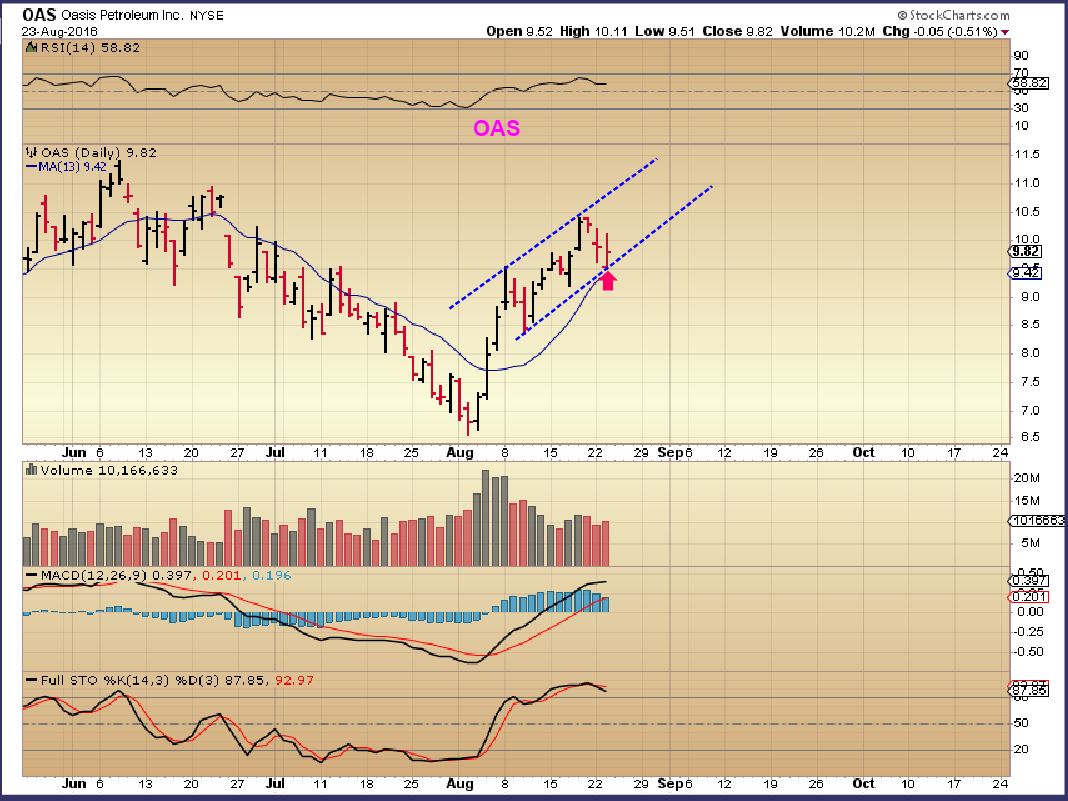Viewport: 1068px width, 801px height.
Task: Click the 9.42 moving average tag
Action: [1025, 273]
